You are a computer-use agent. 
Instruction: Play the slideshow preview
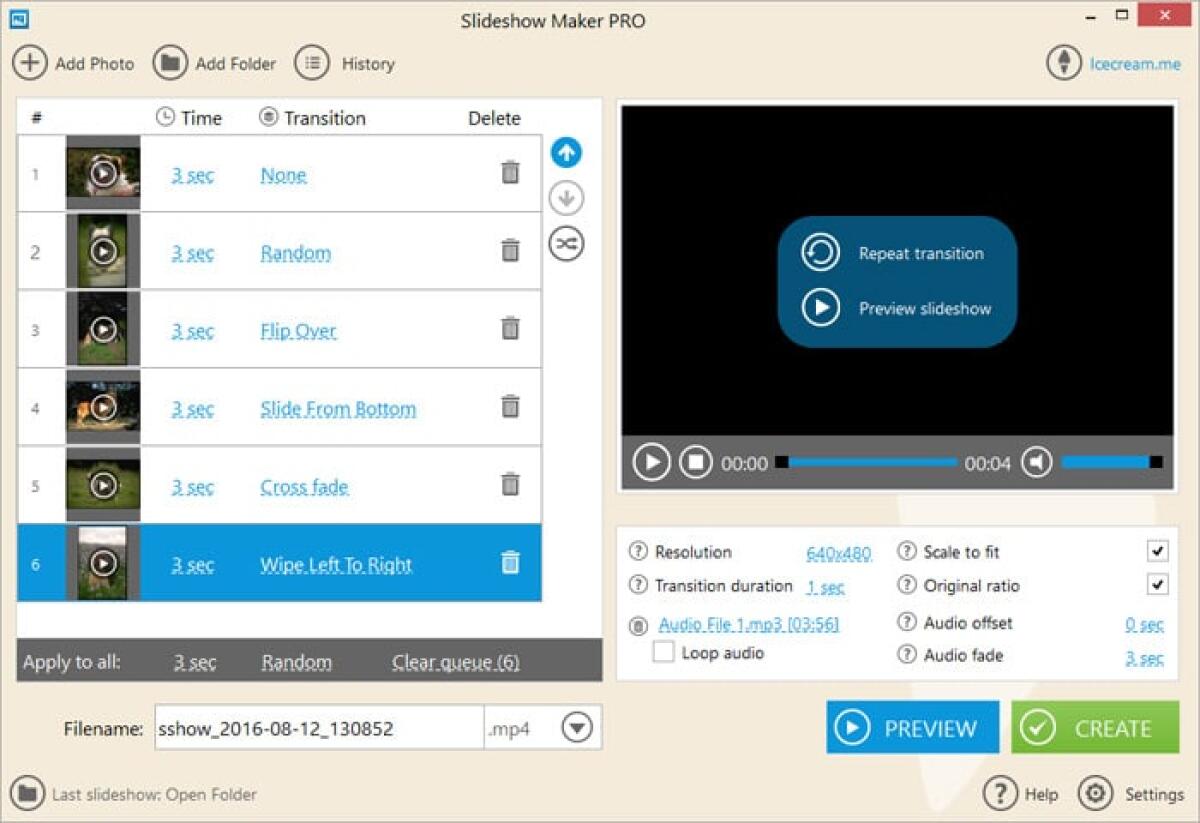point(652,462)
